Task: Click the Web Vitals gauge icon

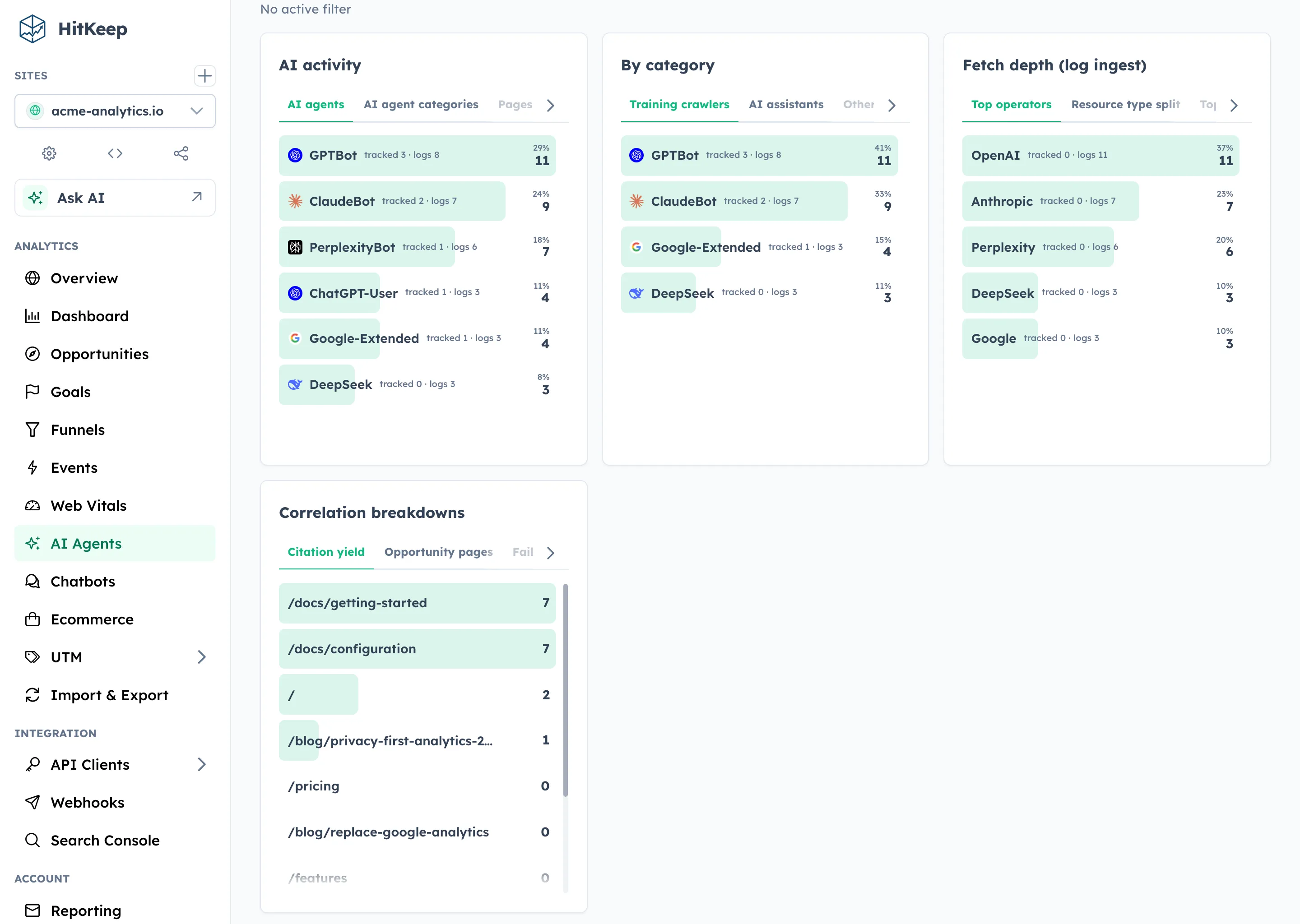Action: [x=32, y=505]
